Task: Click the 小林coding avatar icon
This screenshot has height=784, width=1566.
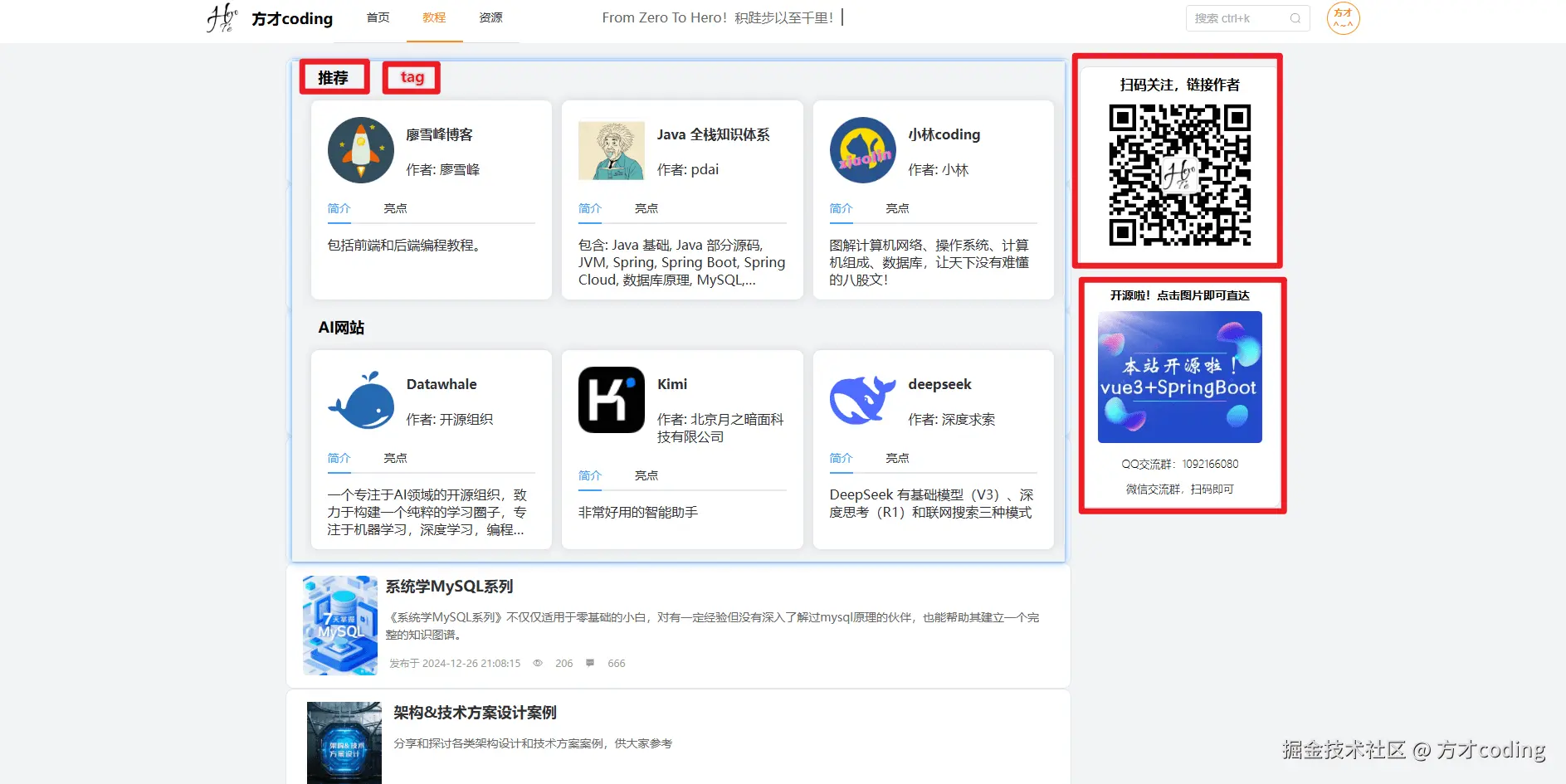Action: pos(863,150)
